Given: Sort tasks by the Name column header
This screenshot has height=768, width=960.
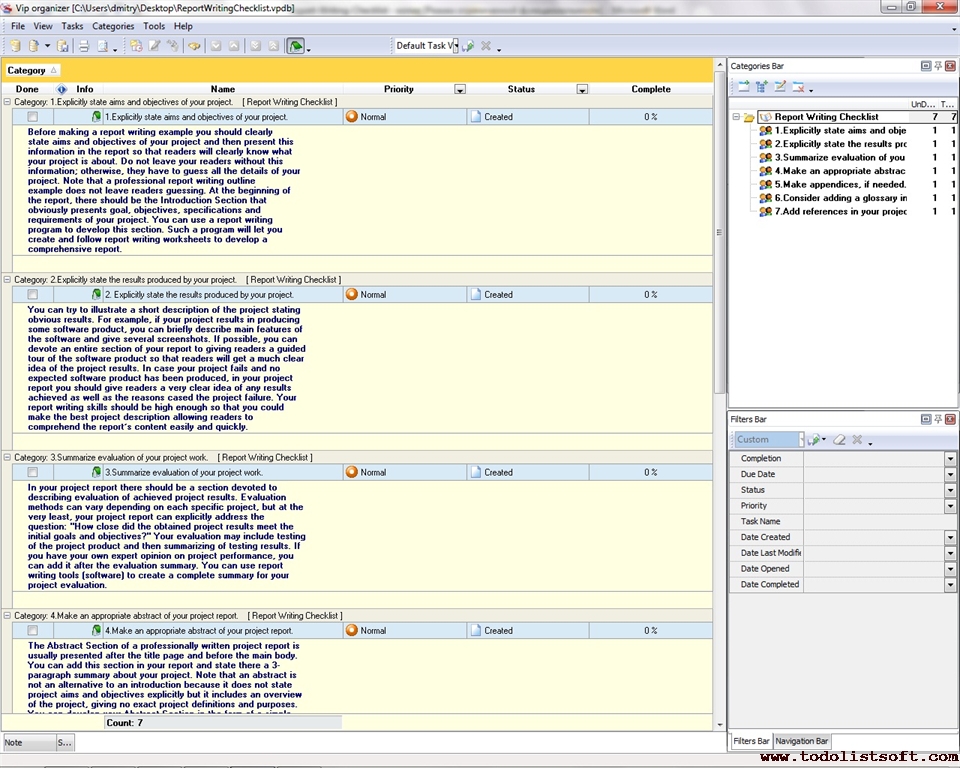Looking at the screenshot, I should coord(222,89).
